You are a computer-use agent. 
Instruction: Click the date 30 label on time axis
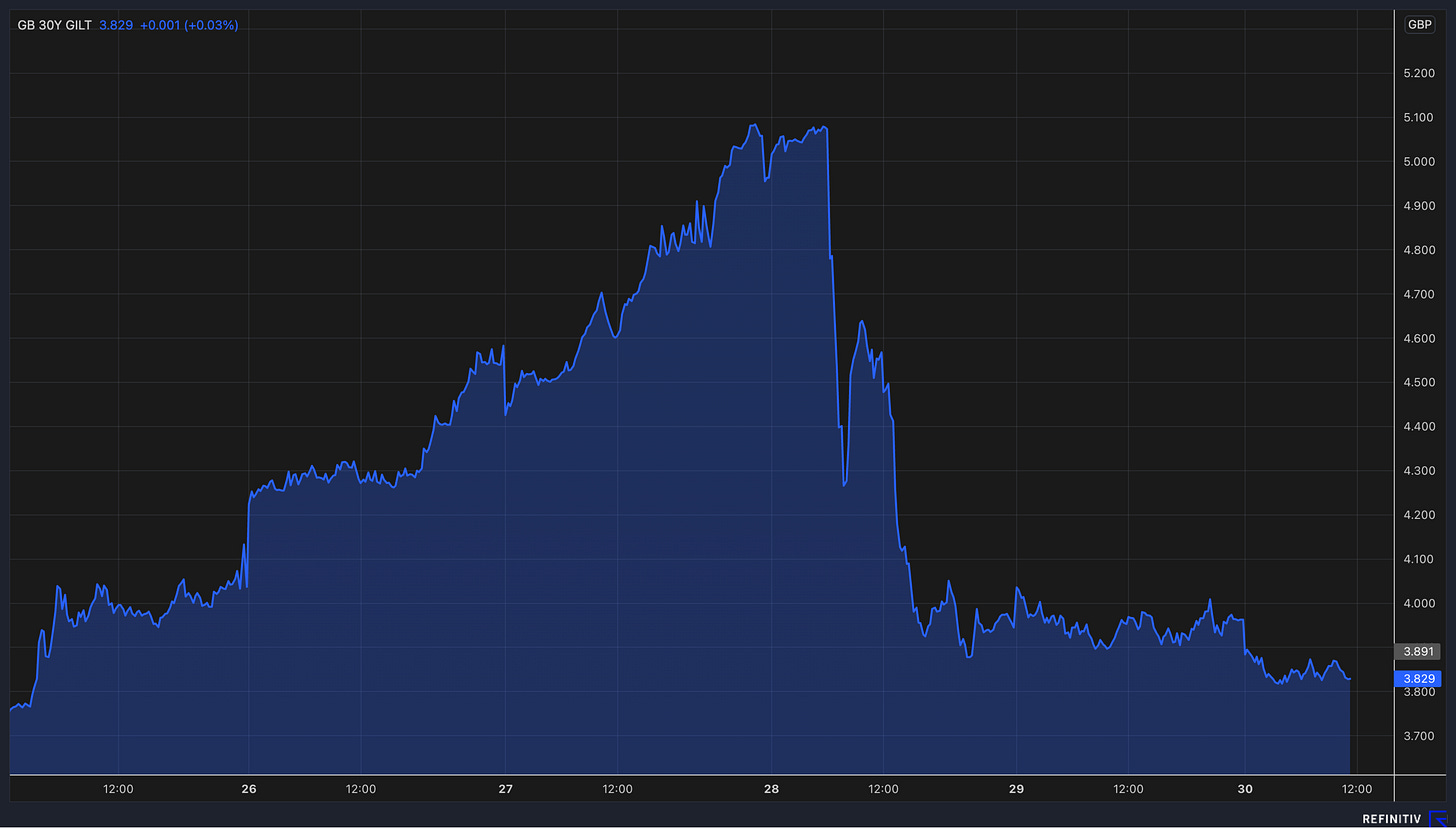(x=1245, y=789)
